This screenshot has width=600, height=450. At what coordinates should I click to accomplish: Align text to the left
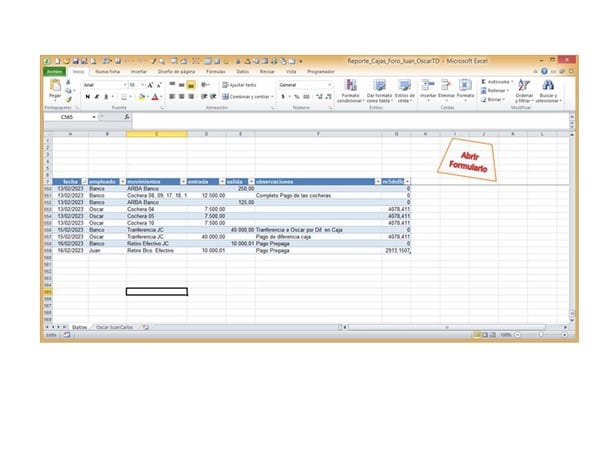(172, 96)
